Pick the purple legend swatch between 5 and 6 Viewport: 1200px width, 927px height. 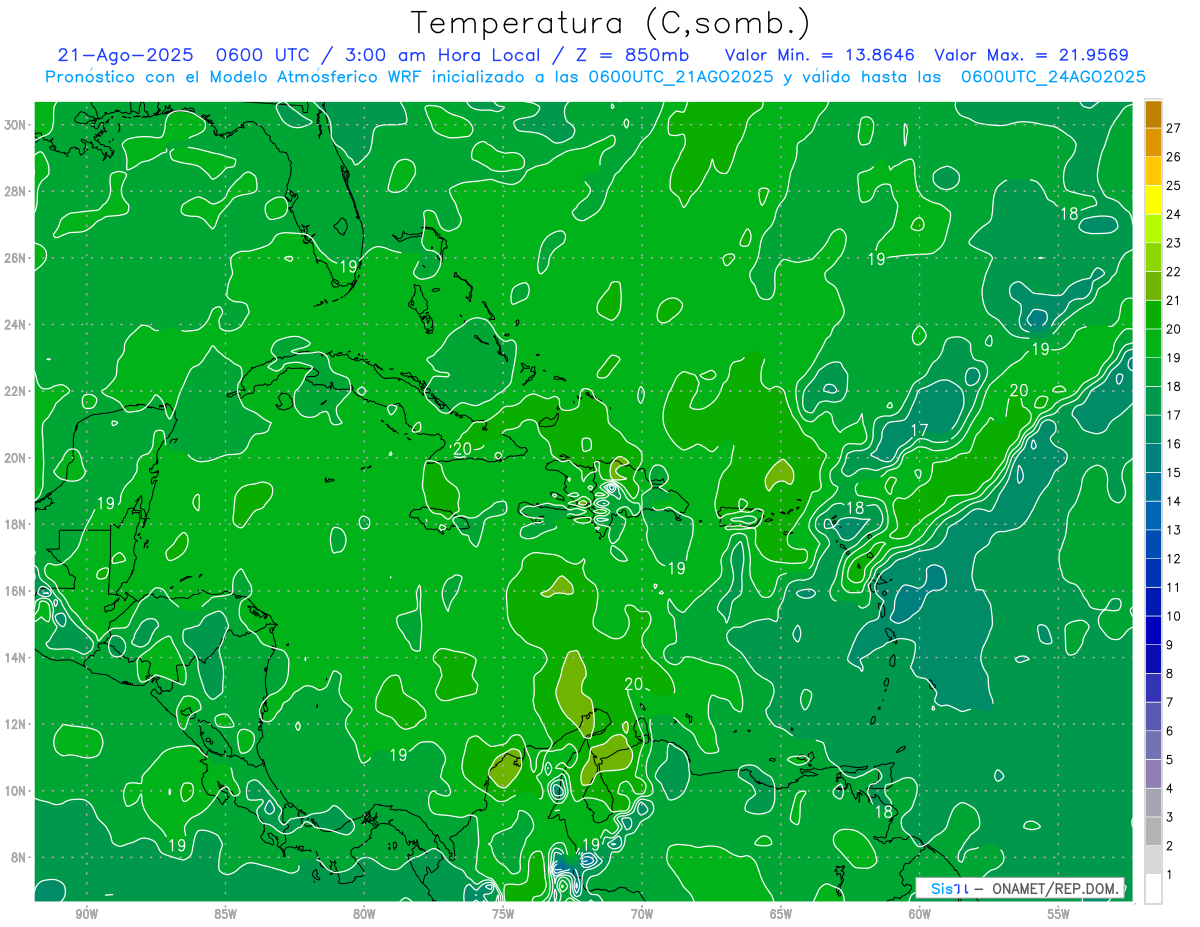[x=1153, y=746]
